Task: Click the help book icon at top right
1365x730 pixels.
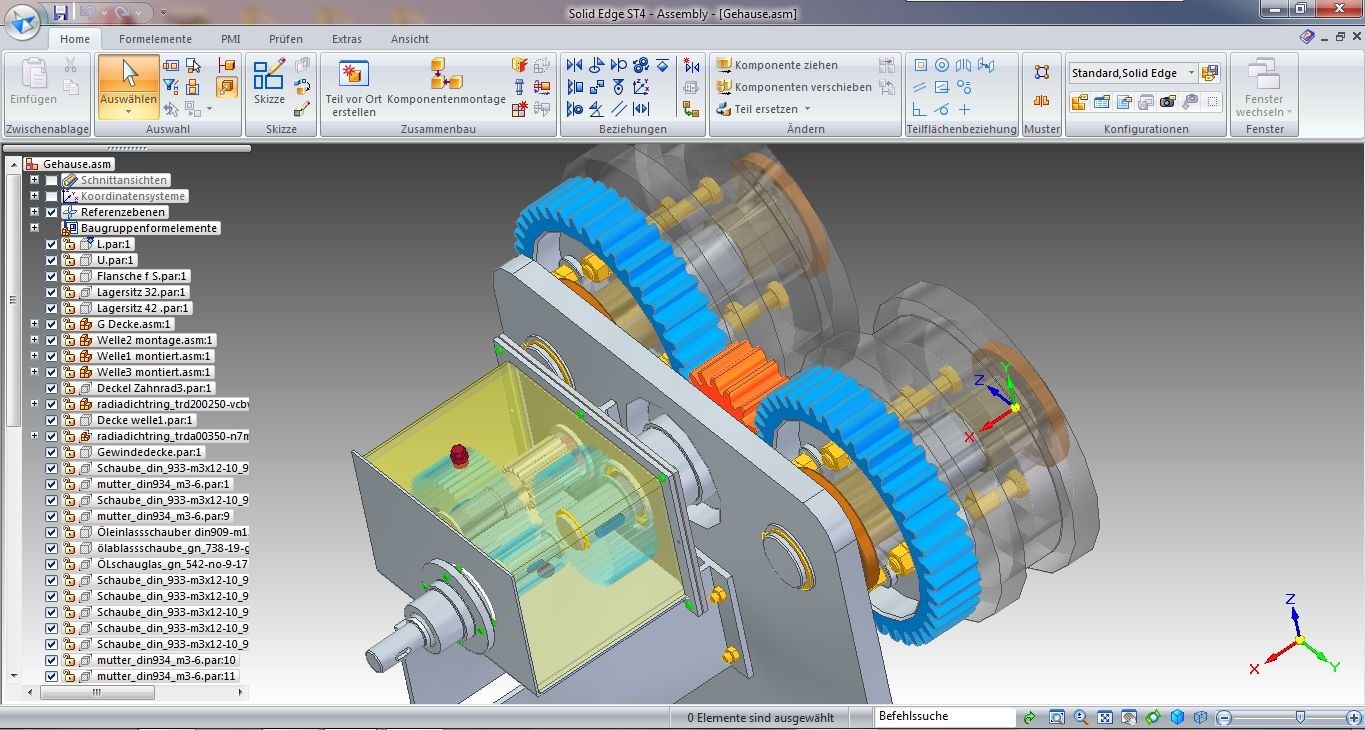Action: pyautogui.click(x=1307, y=37)
